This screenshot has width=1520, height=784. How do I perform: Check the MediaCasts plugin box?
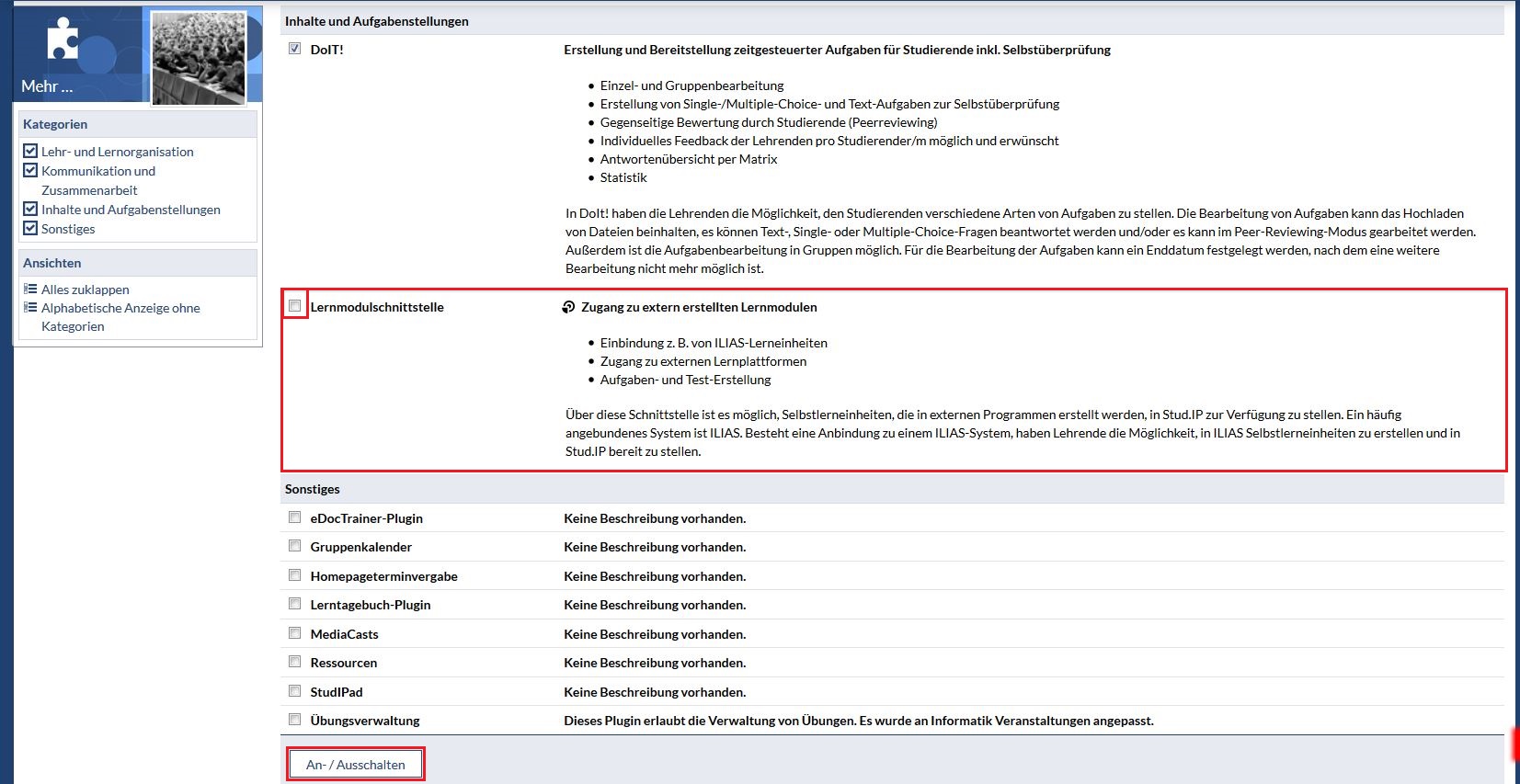[x=294, y=633]
